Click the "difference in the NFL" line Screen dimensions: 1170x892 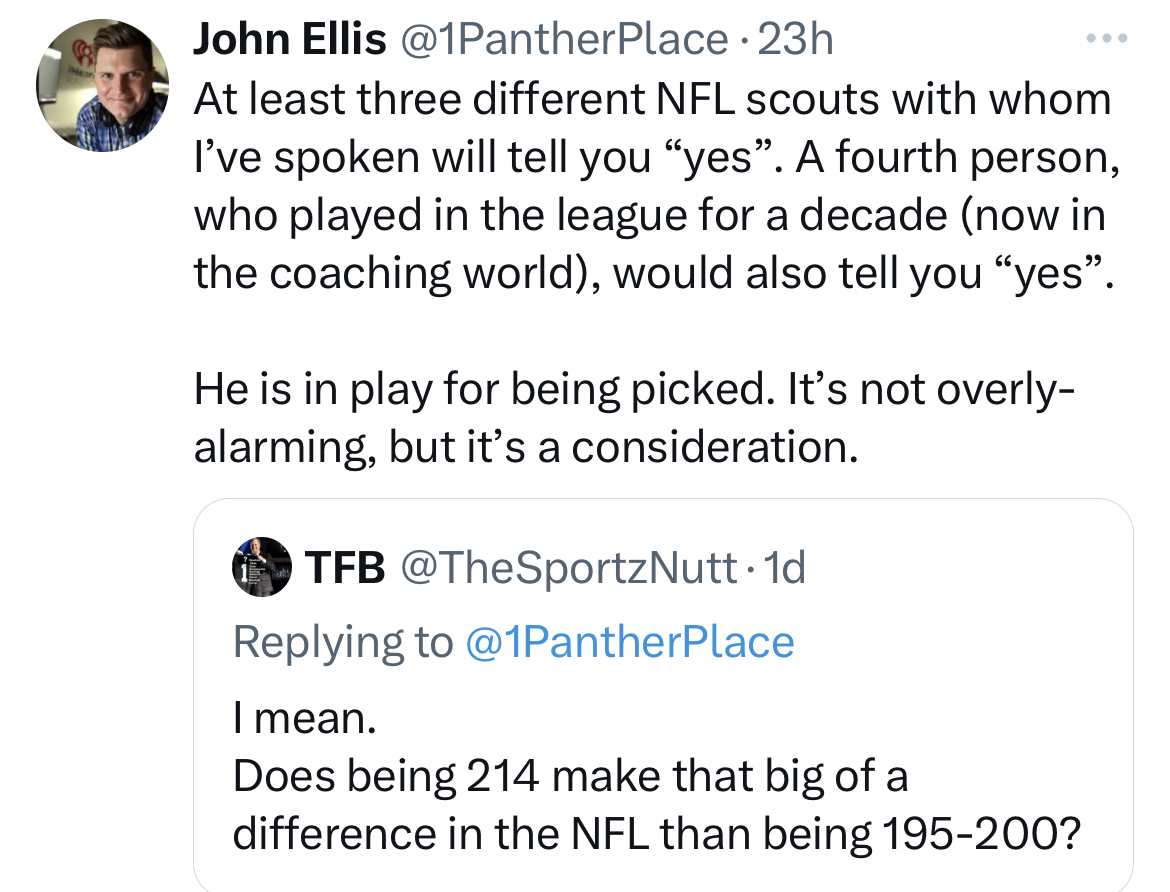click(657, 834)
